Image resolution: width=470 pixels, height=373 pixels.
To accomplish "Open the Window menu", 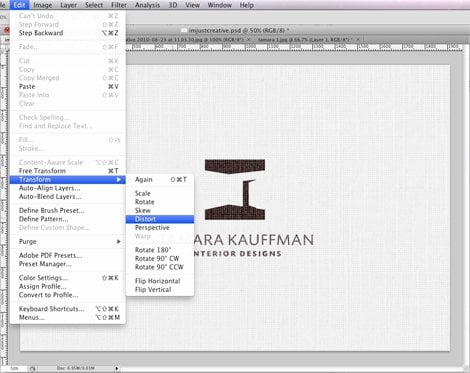I will tap(219, 5).
